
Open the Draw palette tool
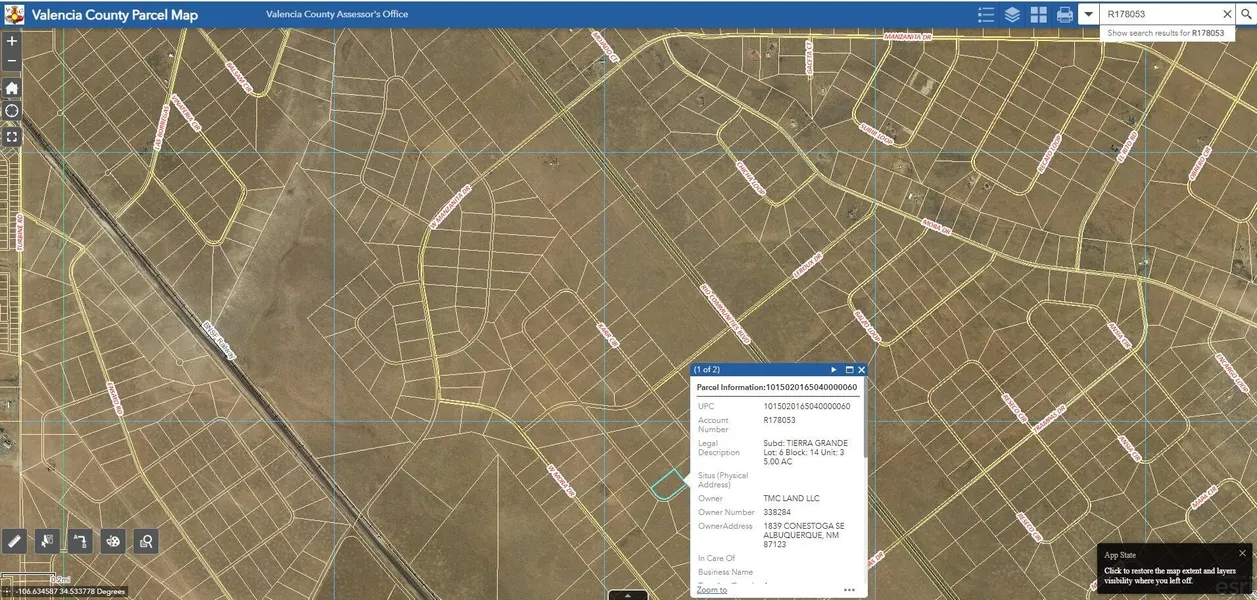[113, 541]
